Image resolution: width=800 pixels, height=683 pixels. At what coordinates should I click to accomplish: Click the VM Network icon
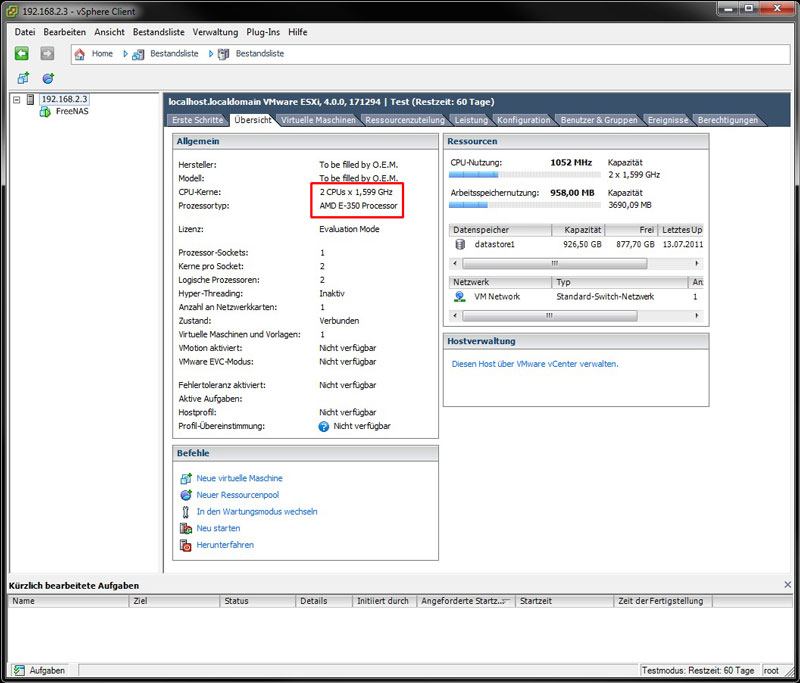(x=460, y=296)
